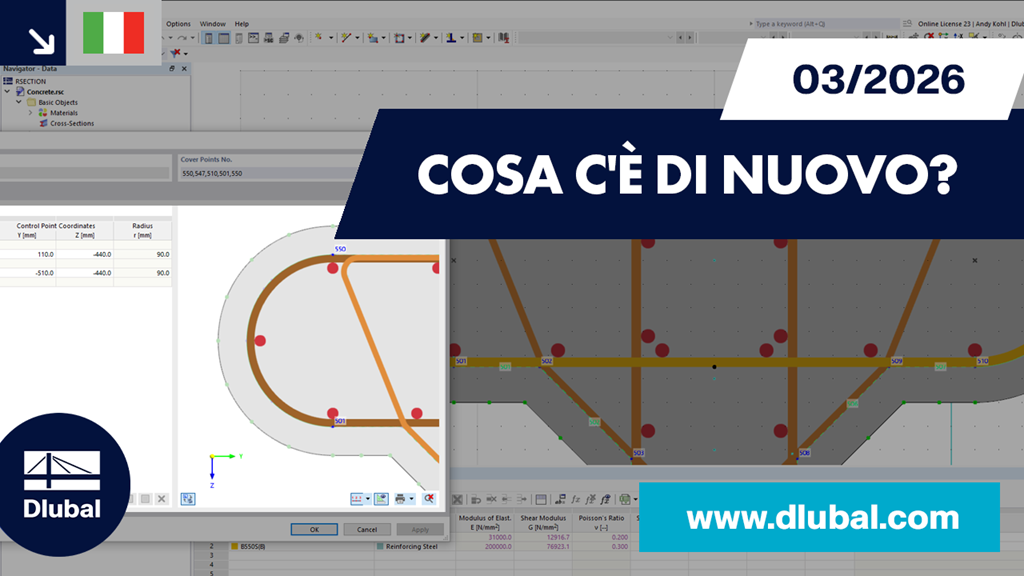Screen dimensions: 1024x576
Task: Toggle the dimension display icon in preview
Action: (x=357, y=499)
